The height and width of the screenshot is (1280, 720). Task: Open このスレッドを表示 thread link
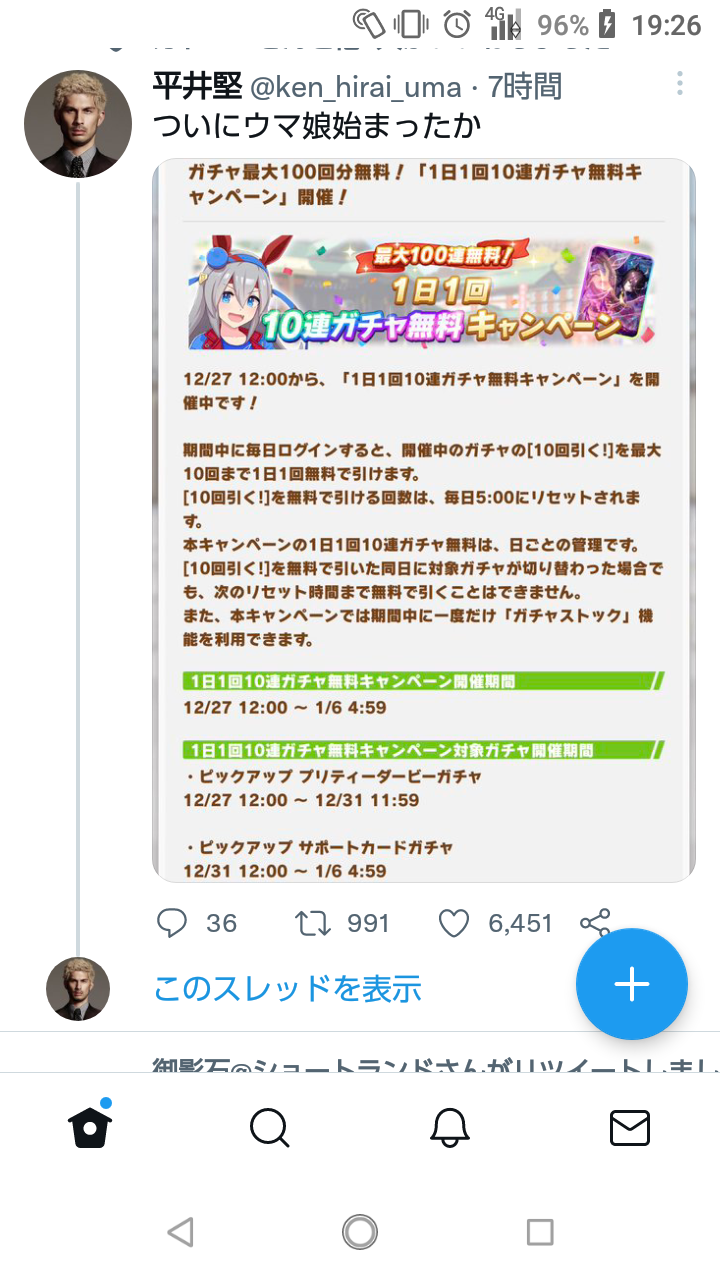pos(288,988)
